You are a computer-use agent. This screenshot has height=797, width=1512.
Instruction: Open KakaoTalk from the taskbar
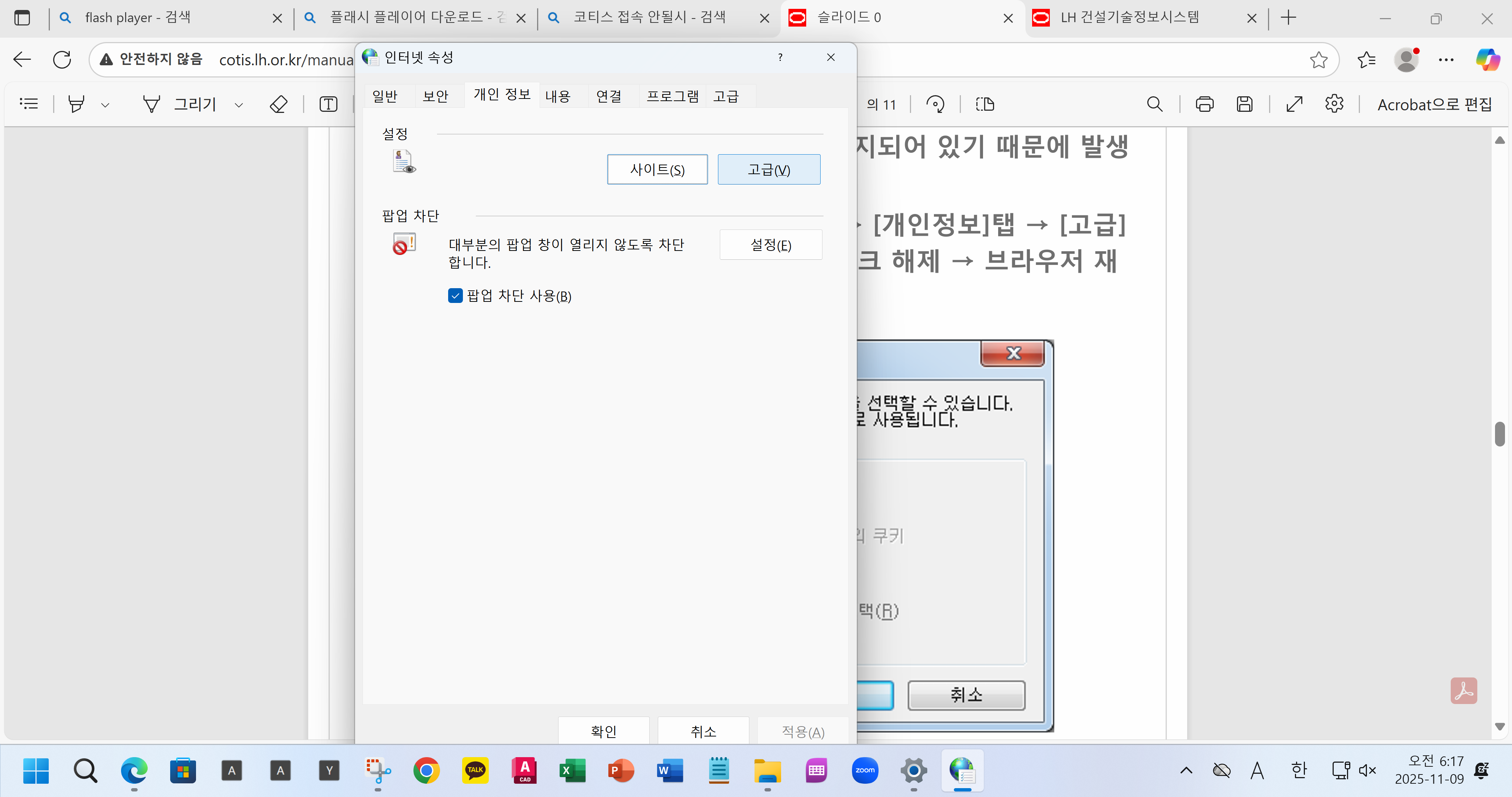[x=475, y=770]
